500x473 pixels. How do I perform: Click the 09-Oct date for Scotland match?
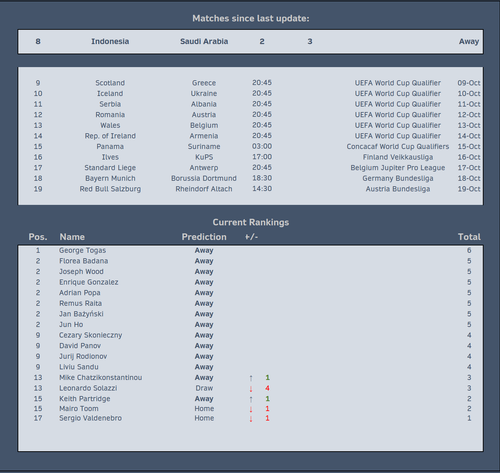pyautogui.click(x=469, y=83)
